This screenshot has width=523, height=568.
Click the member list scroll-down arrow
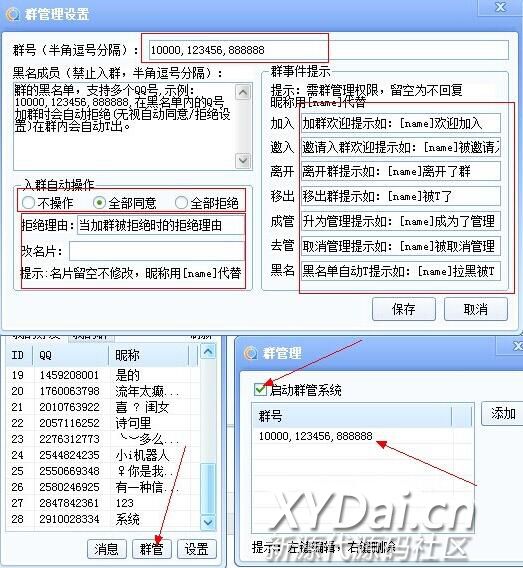(x=208, y=522)
